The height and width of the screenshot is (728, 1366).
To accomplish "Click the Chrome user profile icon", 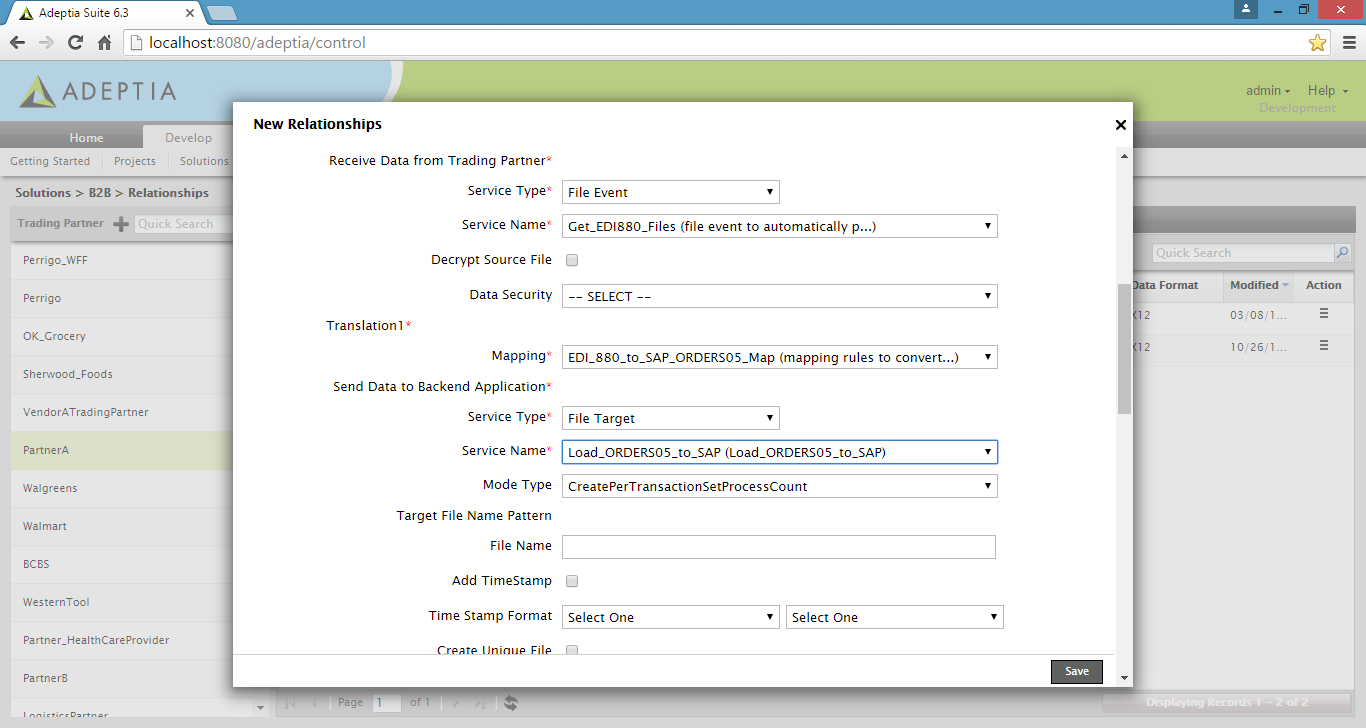I will [x=1245, y=9].
